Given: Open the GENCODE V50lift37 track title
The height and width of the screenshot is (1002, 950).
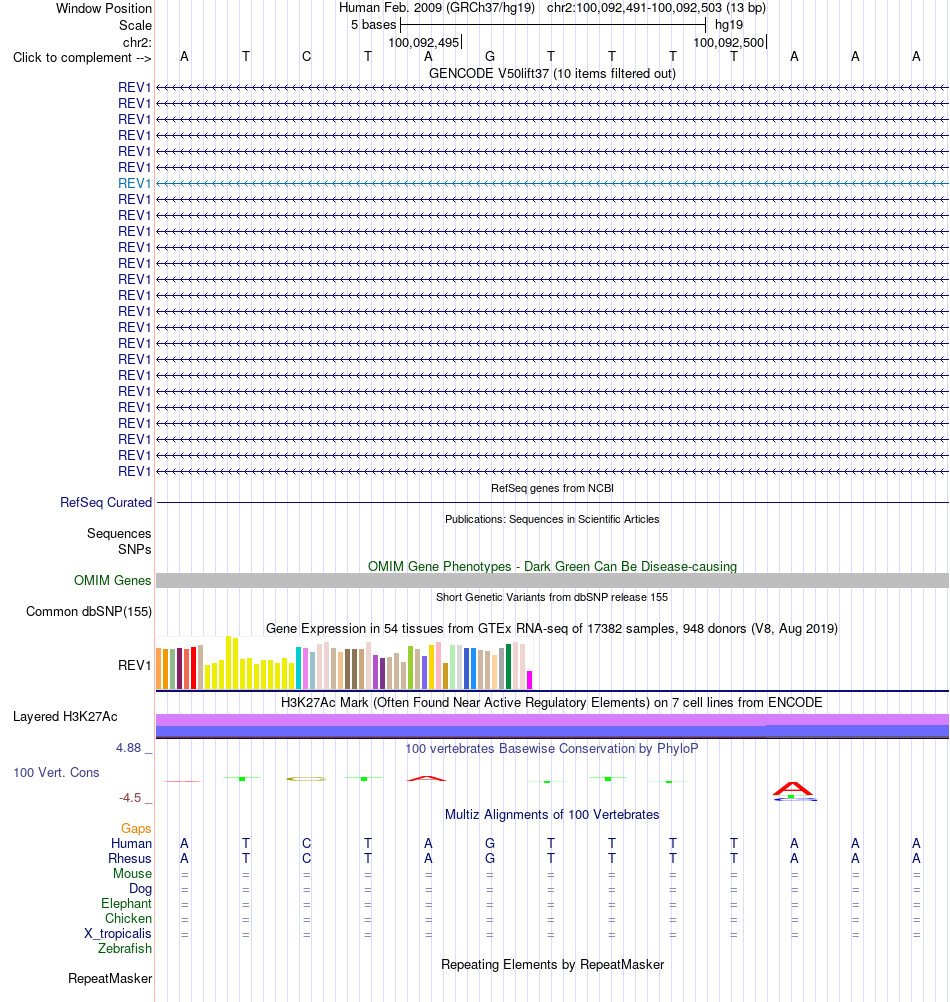Looking at the screenshot, I should tap(552, 73).
